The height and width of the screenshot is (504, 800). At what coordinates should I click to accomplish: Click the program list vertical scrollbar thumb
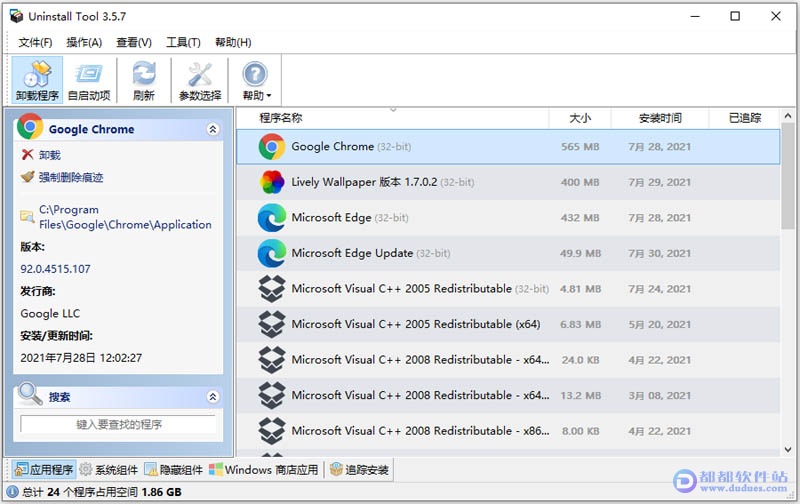tap(788, 176)
